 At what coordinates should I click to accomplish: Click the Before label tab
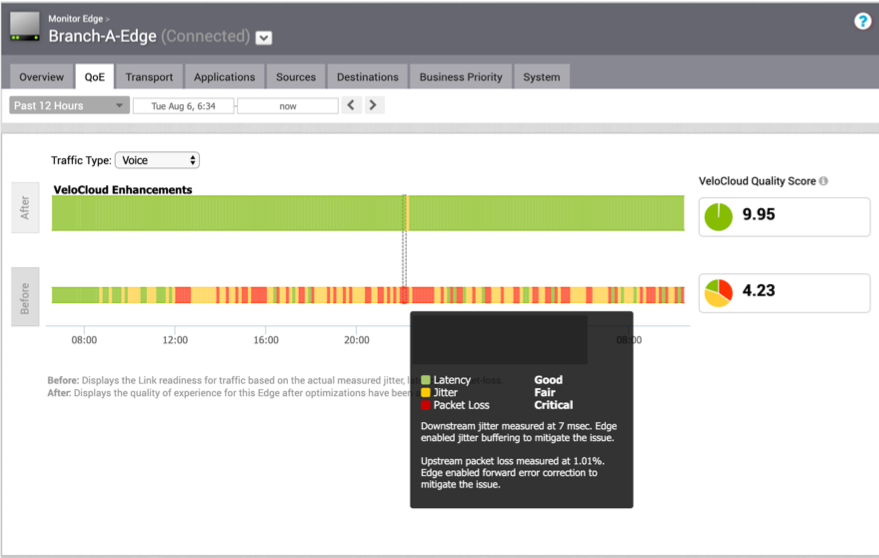coord(25,297)
